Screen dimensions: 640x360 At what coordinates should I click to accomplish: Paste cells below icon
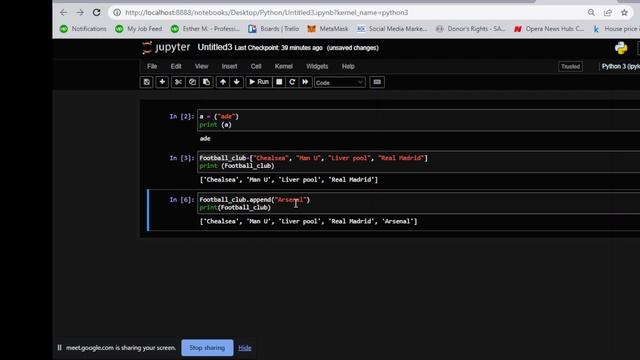[206, 82]
